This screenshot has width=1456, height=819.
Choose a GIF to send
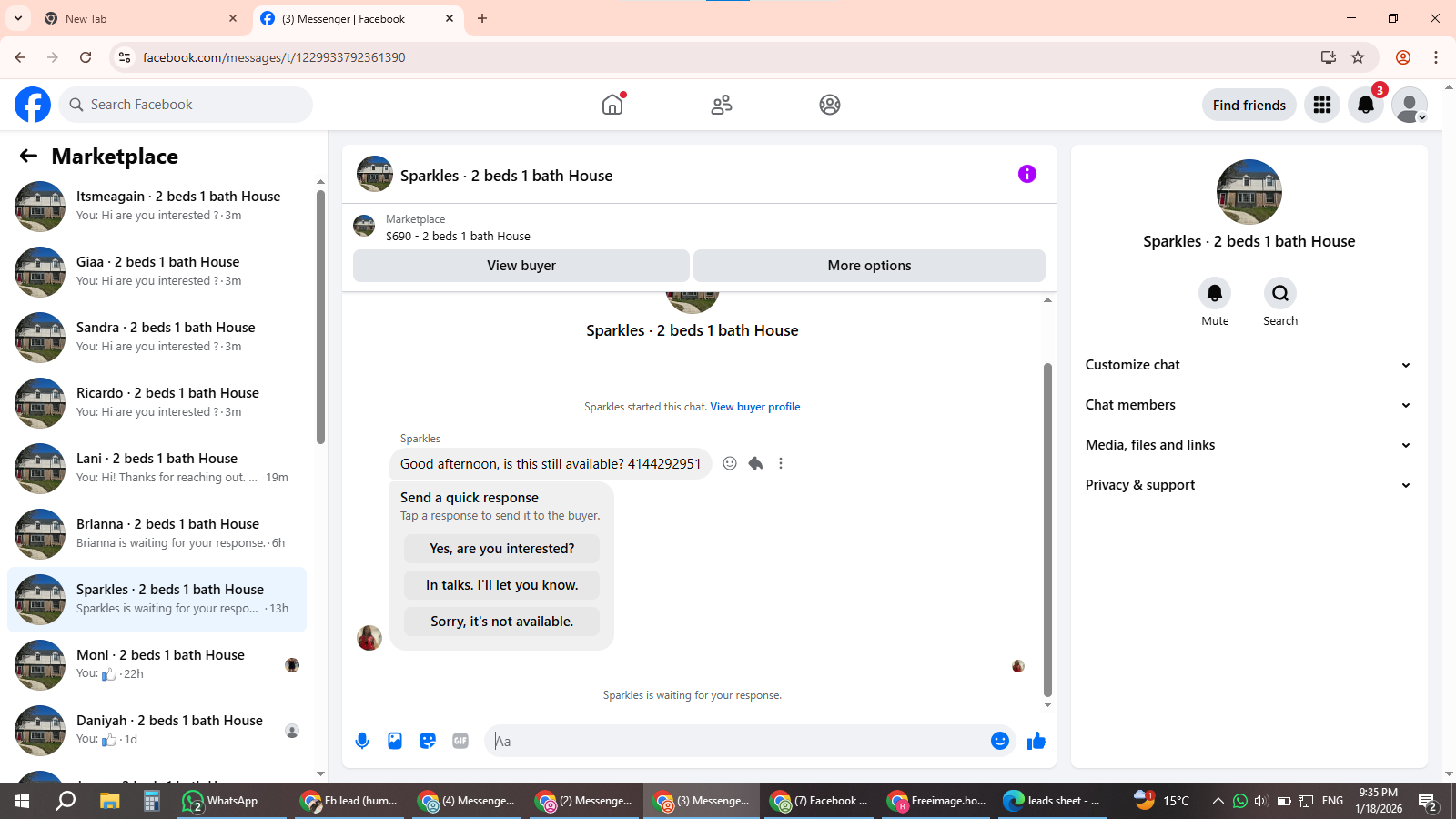coord(460,741)
